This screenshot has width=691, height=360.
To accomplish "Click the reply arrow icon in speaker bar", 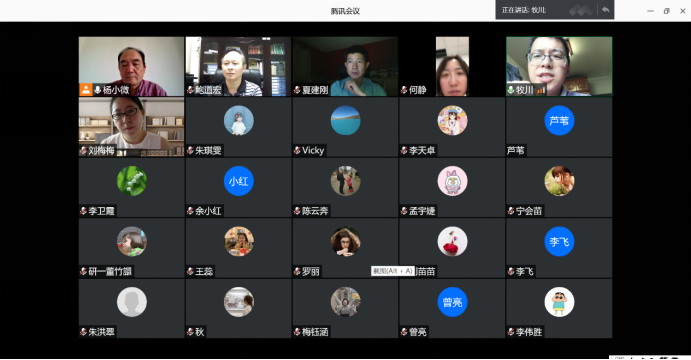I will 606,10.
